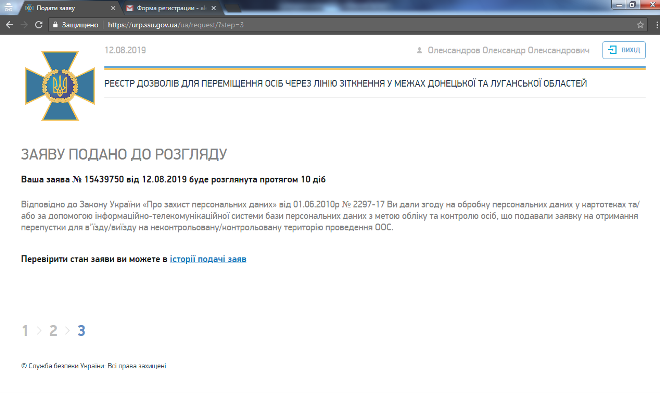
Task: Click the user name 'Олександров Олександр Олександрович'
Action: click(x=508, y=50)
